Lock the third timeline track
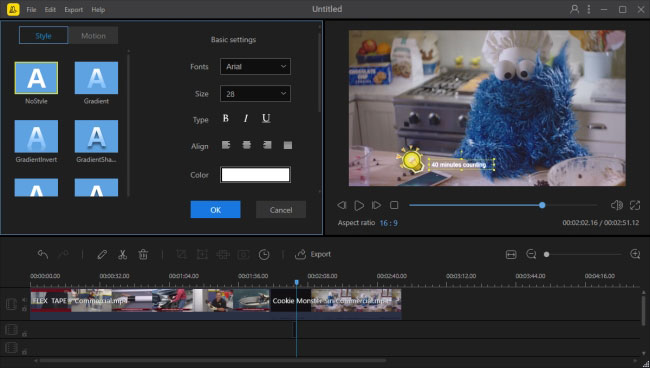 click(x=24, y=352)
